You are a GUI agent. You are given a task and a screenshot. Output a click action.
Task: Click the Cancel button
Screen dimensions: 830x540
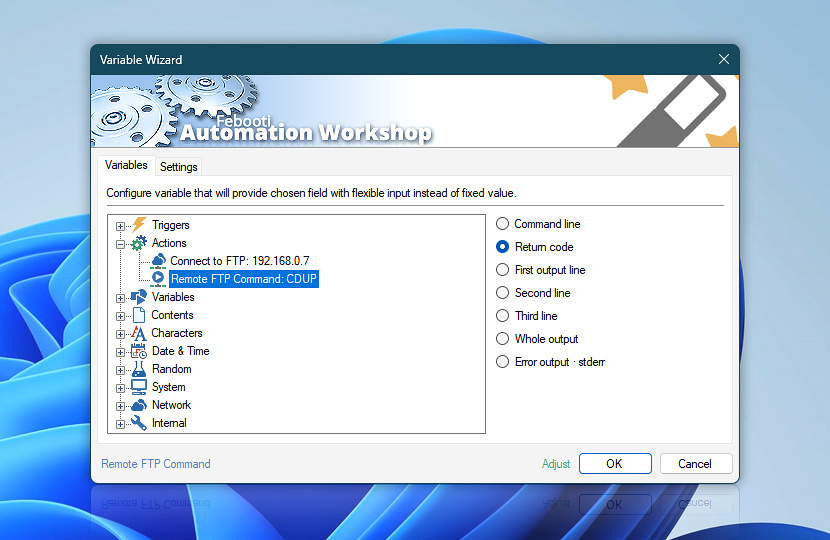click(696, 464)
